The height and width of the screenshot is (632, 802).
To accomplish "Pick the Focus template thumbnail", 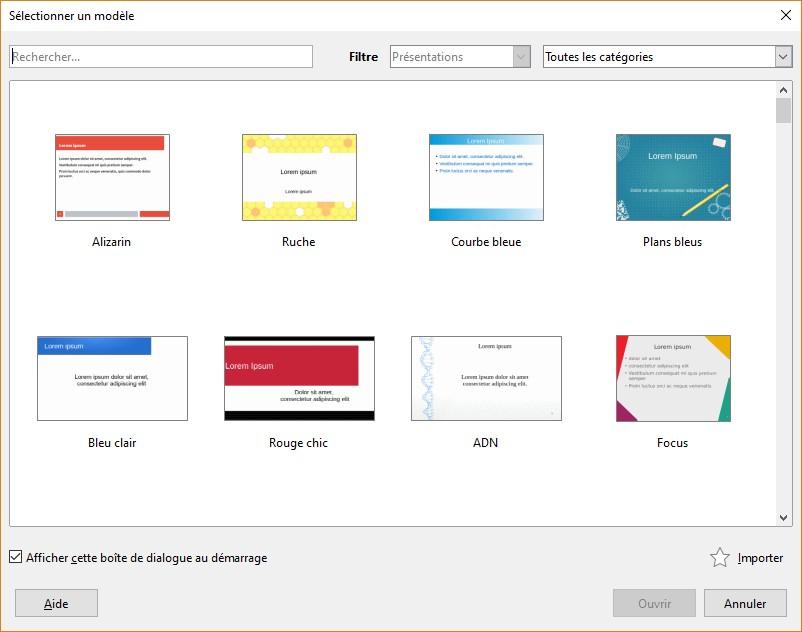I will coord(673,378).
